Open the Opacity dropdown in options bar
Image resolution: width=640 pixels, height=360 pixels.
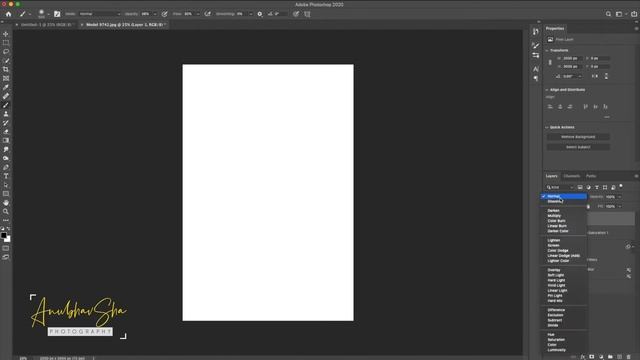point(155,14)
